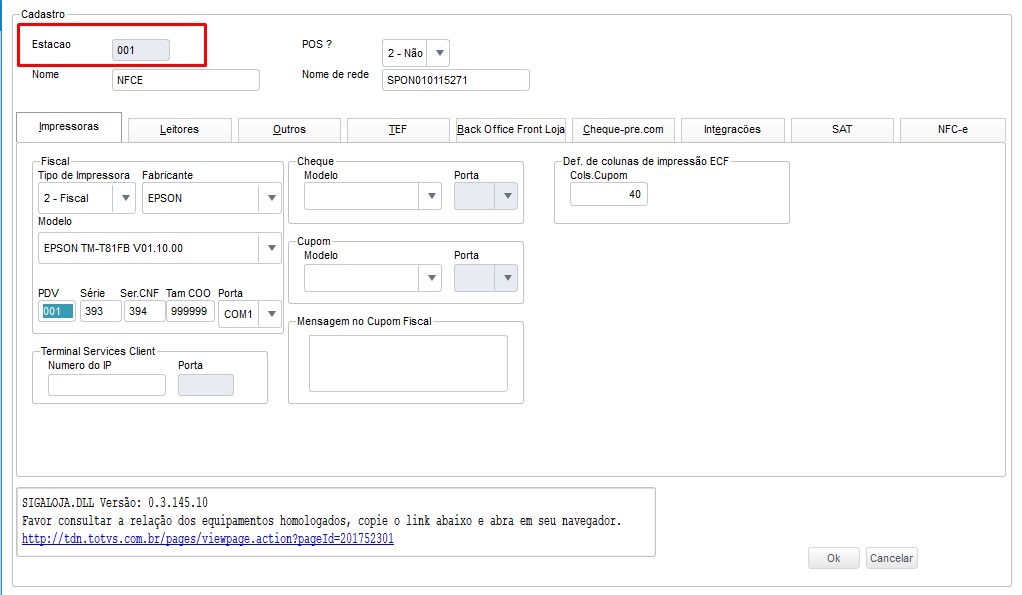Open the tdn.totvs.com.br homologated equipment link

click(x=208, y=539)
